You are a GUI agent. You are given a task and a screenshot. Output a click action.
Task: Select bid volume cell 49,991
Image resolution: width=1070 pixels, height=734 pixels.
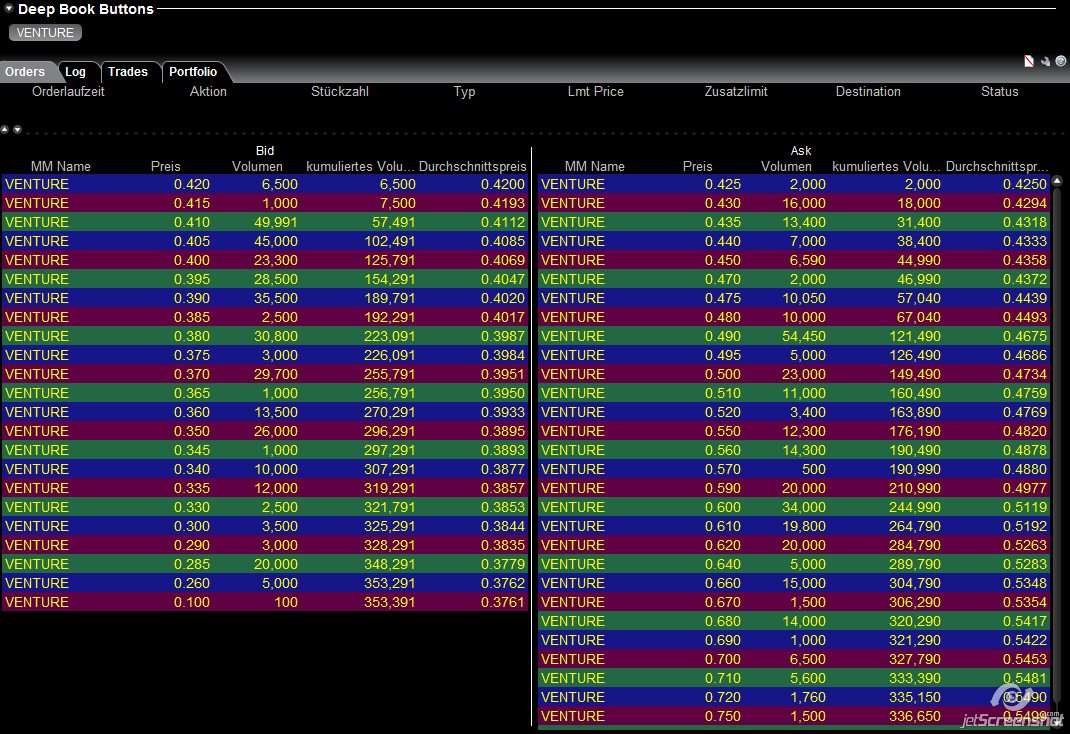click(x=276, y=222)
